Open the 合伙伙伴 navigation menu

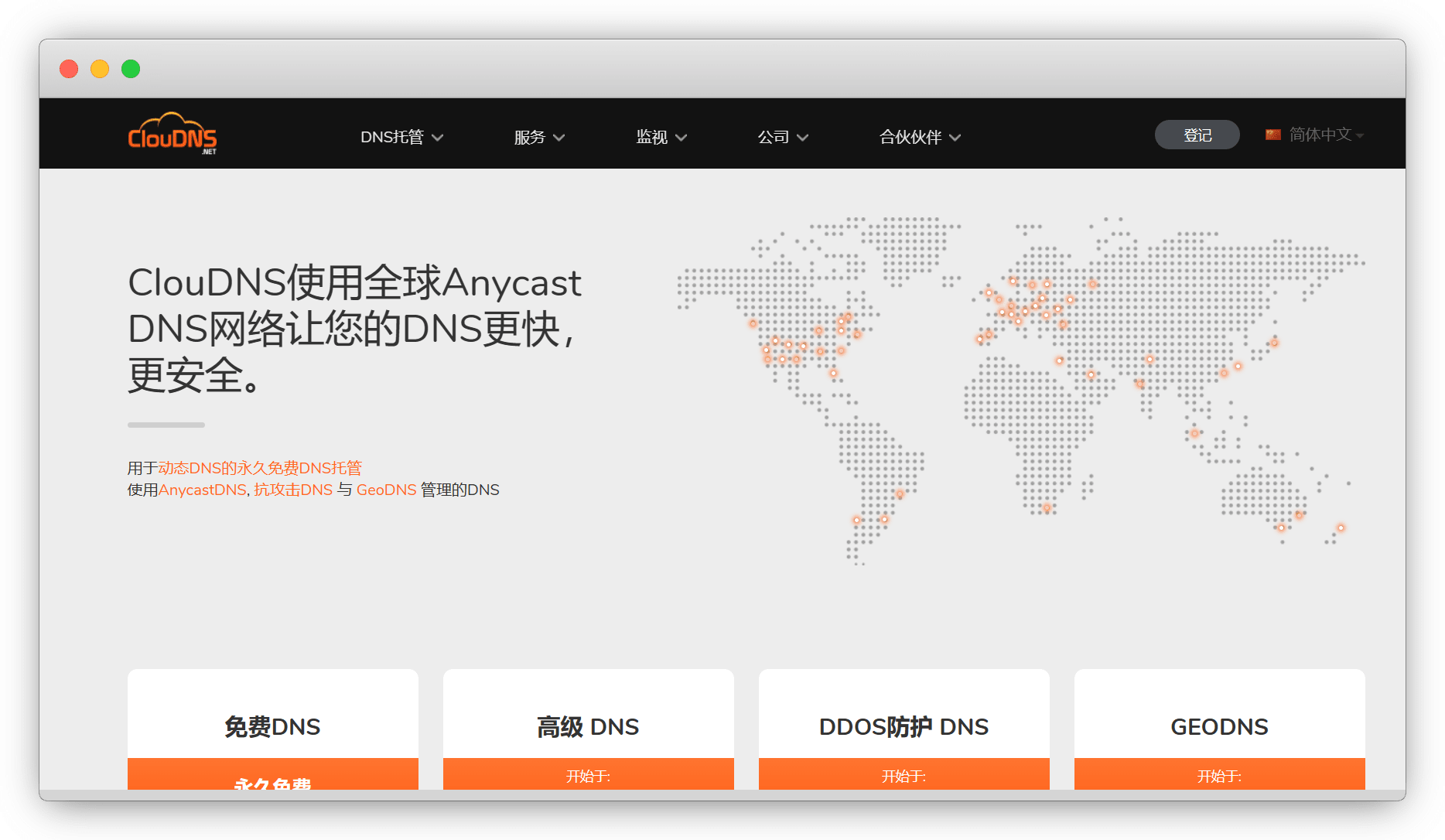click(x=919, y=137)
